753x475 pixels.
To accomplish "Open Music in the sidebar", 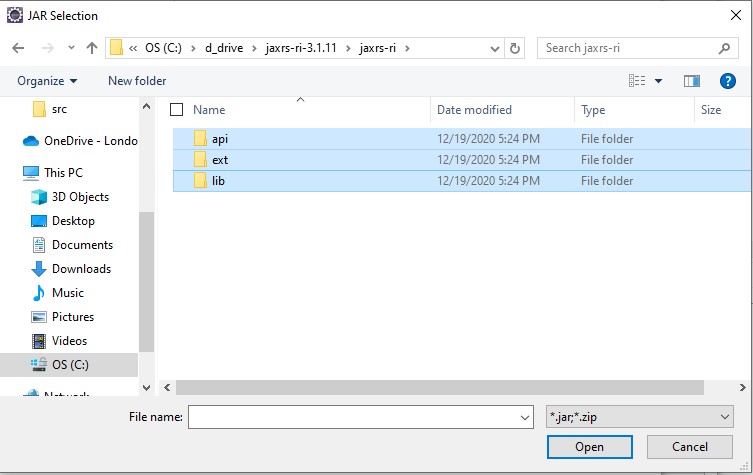I will [58, 293].
